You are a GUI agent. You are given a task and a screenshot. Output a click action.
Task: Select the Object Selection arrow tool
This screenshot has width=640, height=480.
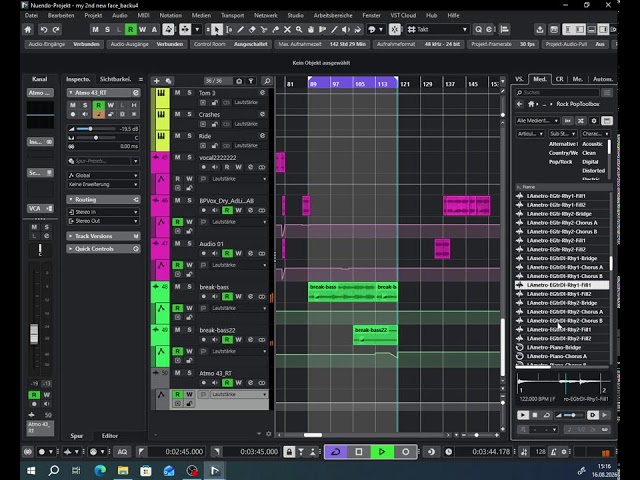click(x=217, y=29)
